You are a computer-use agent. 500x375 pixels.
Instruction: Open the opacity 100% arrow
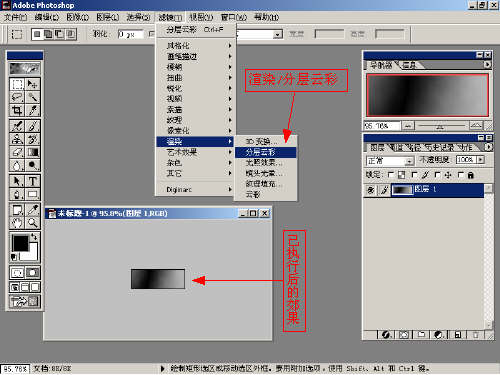coord(480,160)
